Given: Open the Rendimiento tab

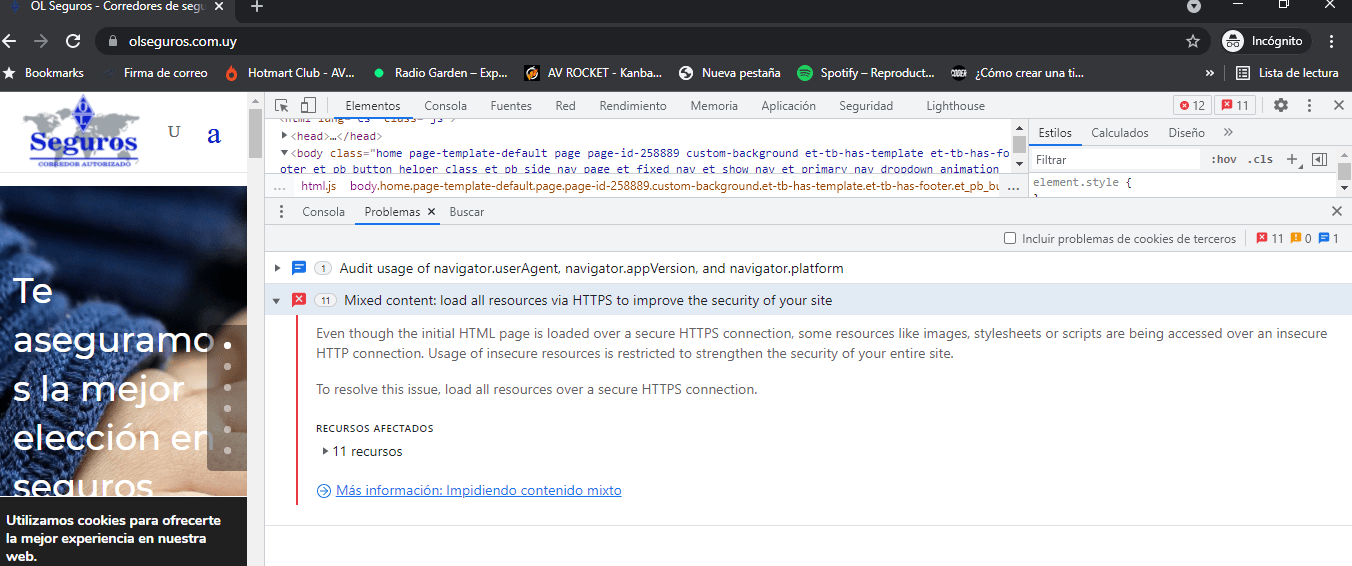Looking at the screenshot, I should click(633, 105).
